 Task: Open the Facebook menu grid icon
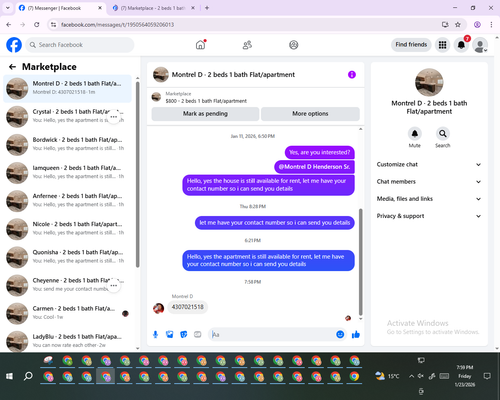442,45
